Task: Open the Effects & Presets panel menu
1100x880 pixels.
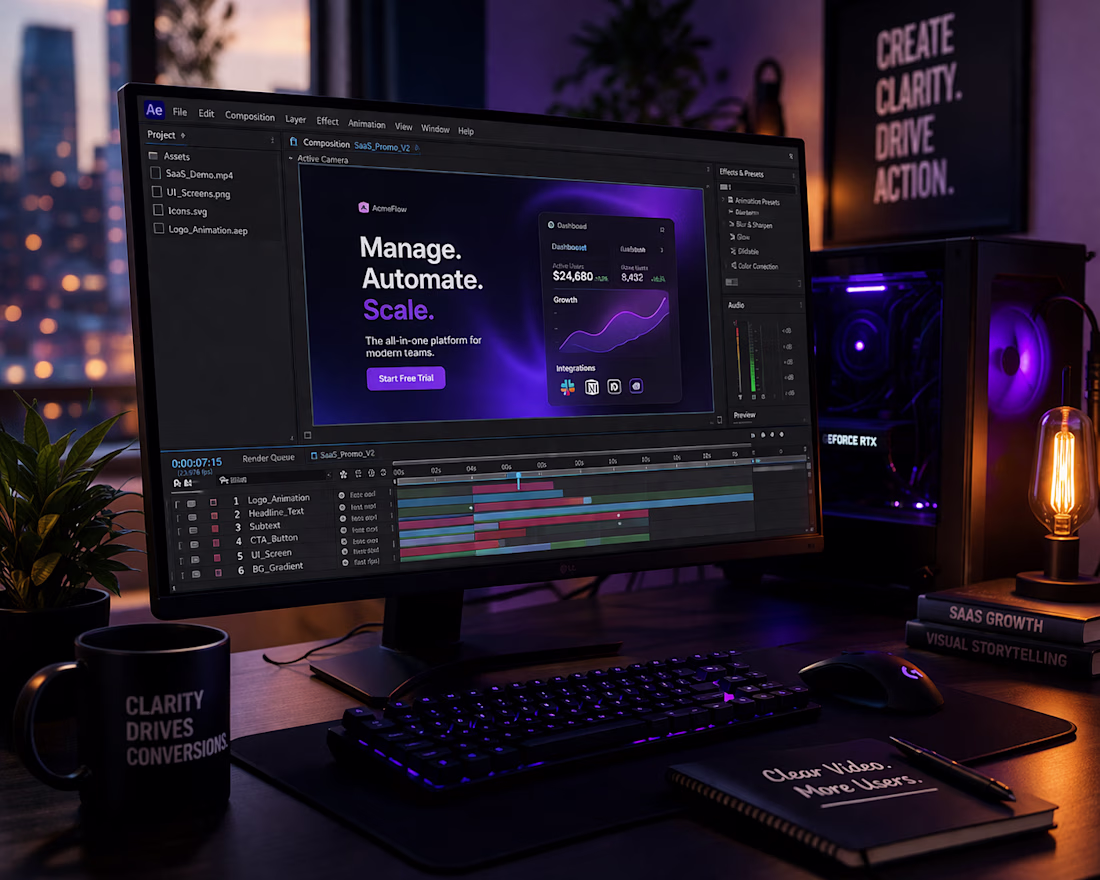Action: tap(793, 175)
